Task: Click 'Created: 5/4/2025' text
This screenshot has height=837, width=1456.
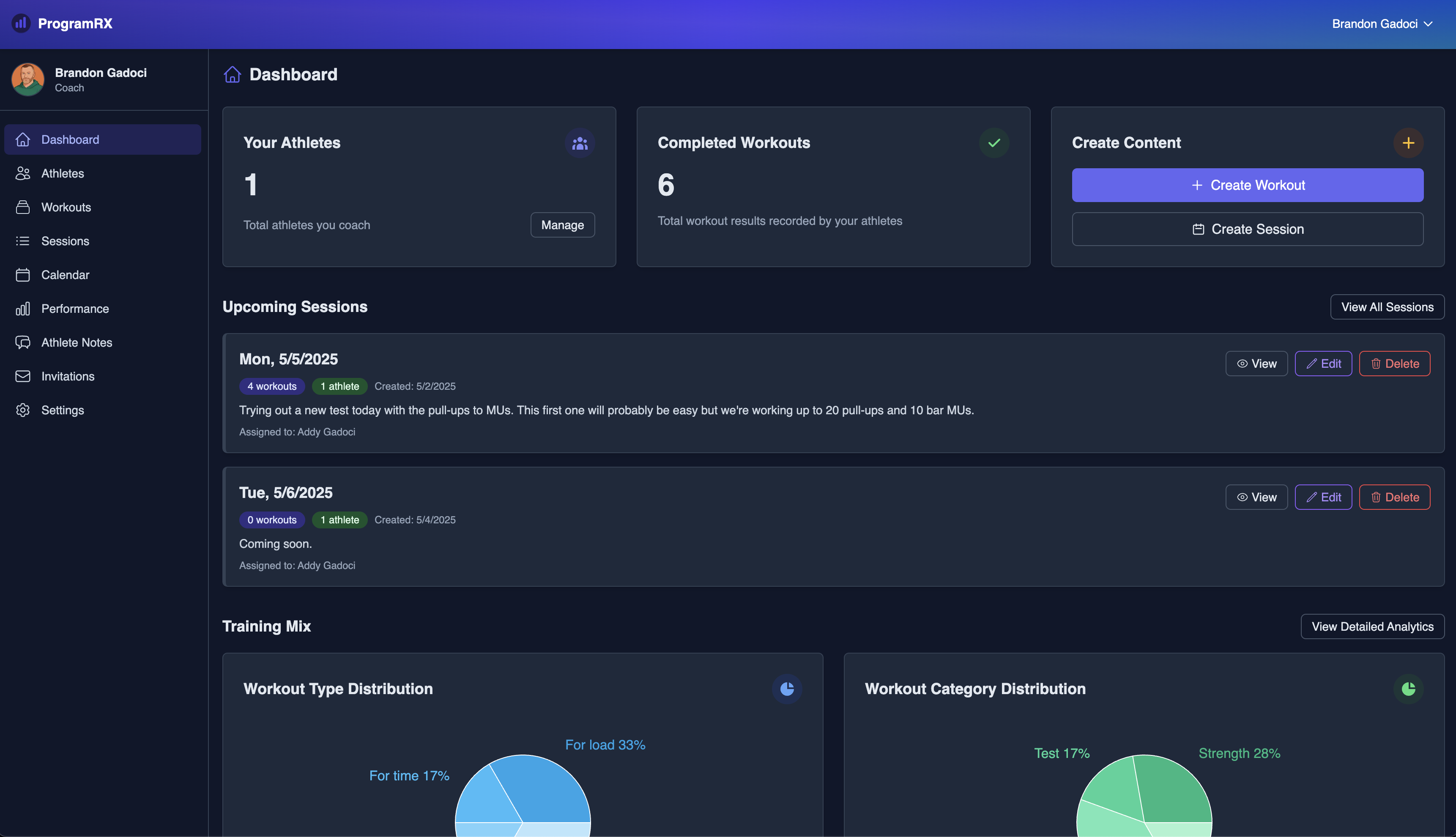Action: [x=415, y=520]
